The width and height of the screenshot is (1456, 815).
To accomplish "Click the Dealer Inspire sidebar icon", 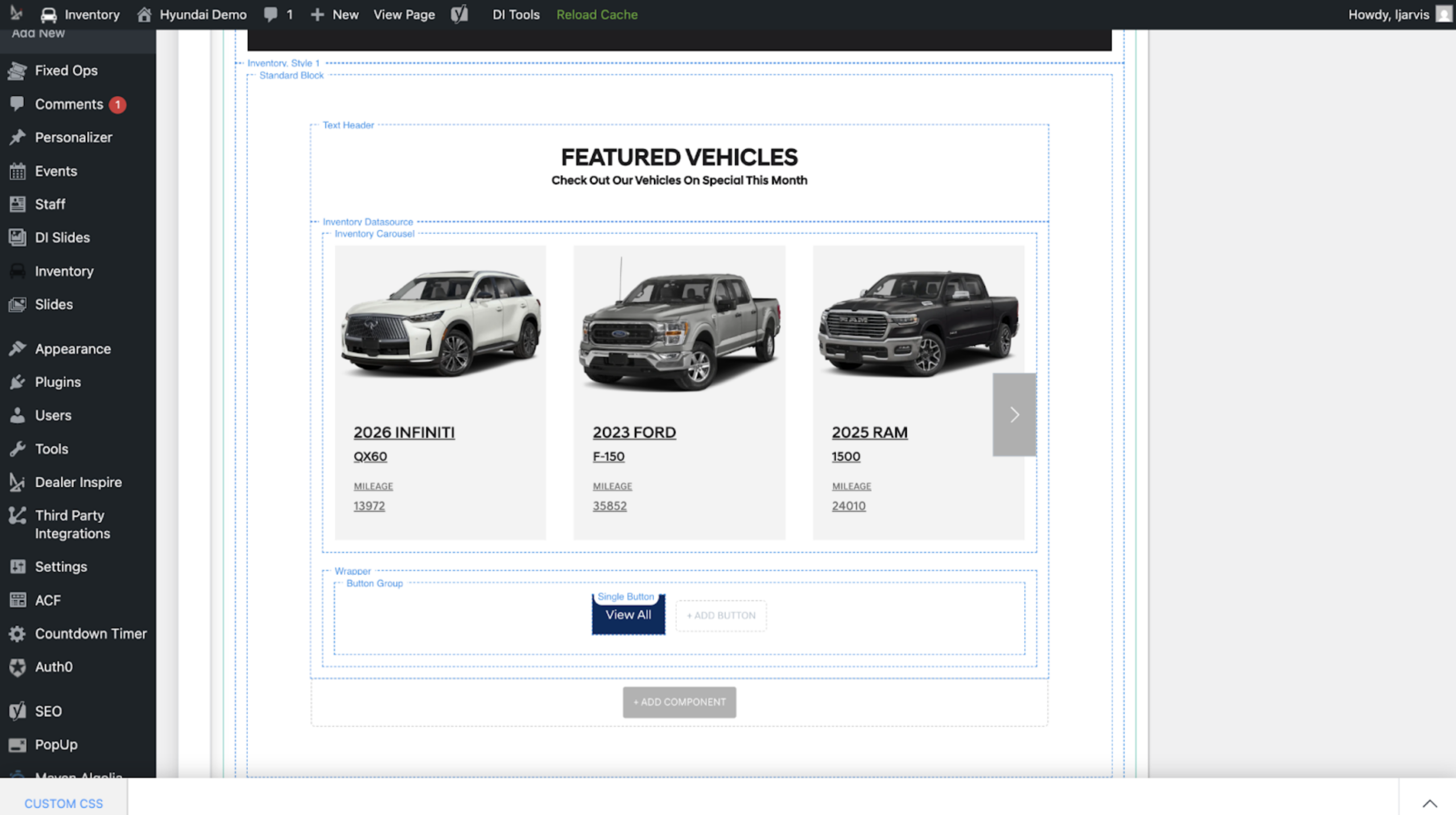I will click(x=17, y=482).
